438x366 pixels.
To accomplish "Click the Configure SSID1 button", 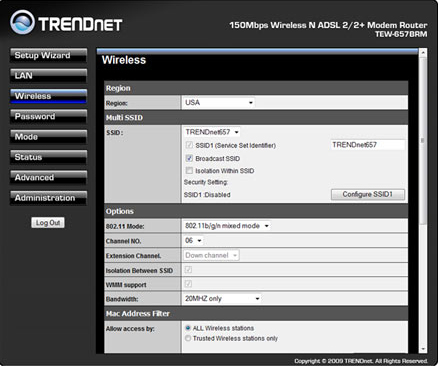I will tap(368, 194).
